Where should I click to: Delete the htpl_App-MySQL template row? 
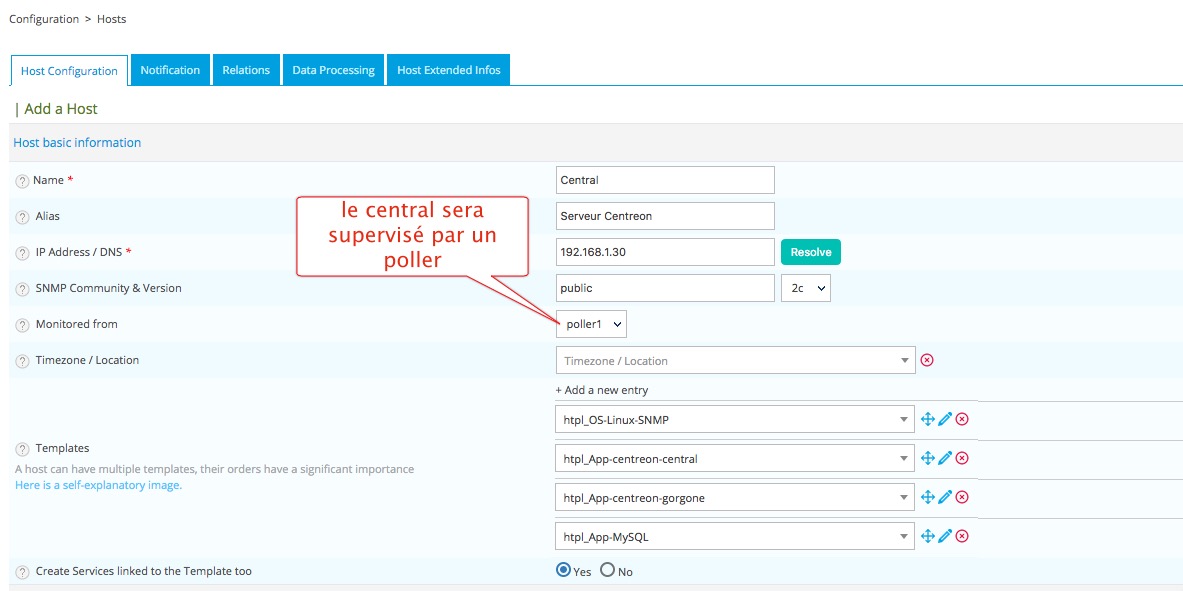[x=962, y=536]
